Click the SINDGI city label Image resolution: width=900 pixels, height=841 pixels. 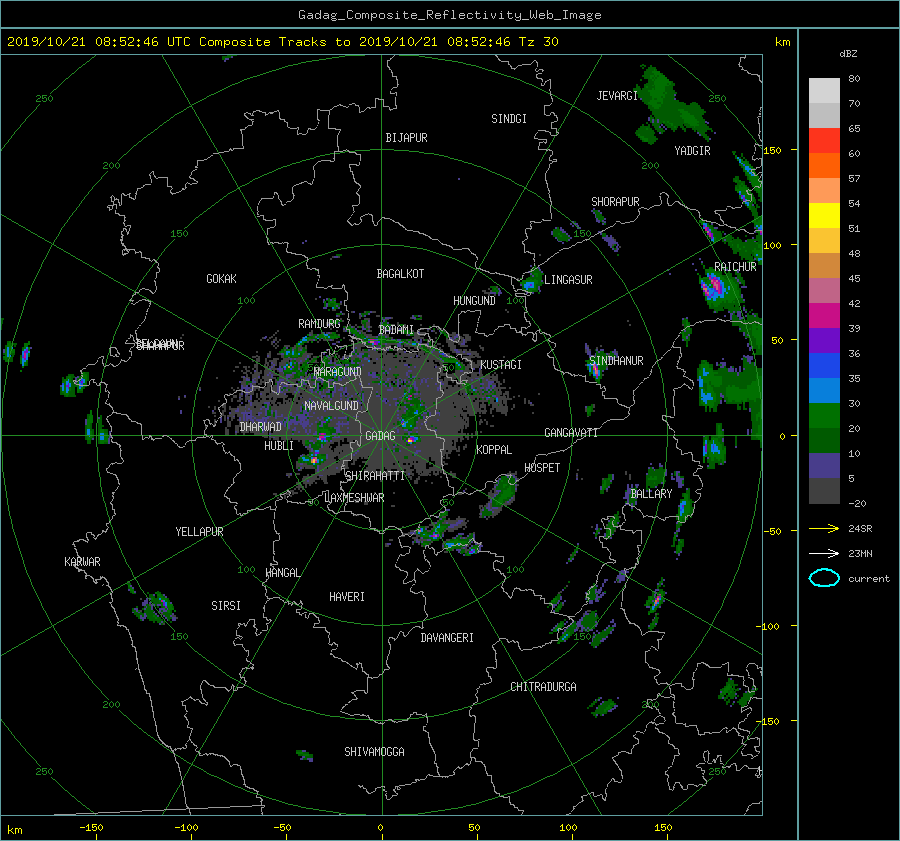tap(509, 119)
